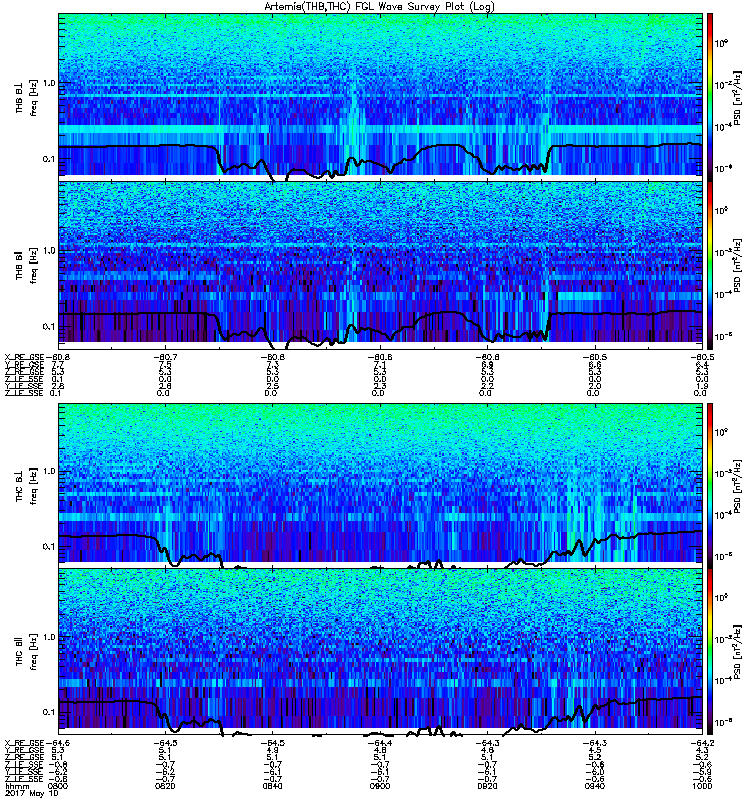
Task: Click X_RE_GSE row label in upper table
Action: click(x=24, y=357)
